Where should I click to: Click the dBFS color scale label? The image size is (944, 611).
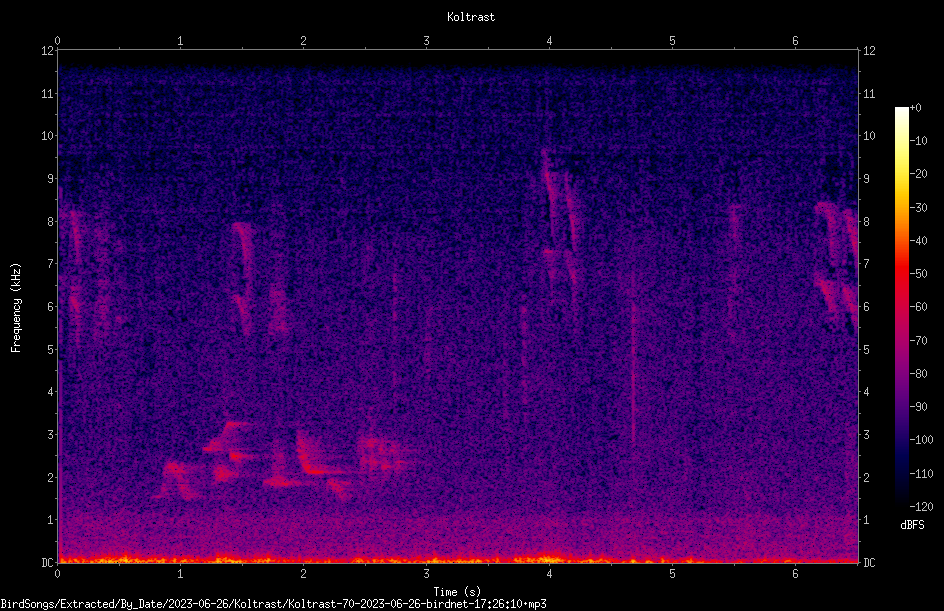click(912, 525)
